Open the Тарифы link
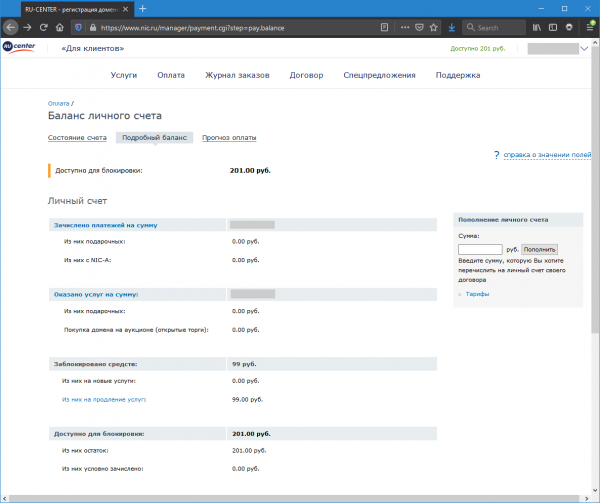 [x=479, y=294]
